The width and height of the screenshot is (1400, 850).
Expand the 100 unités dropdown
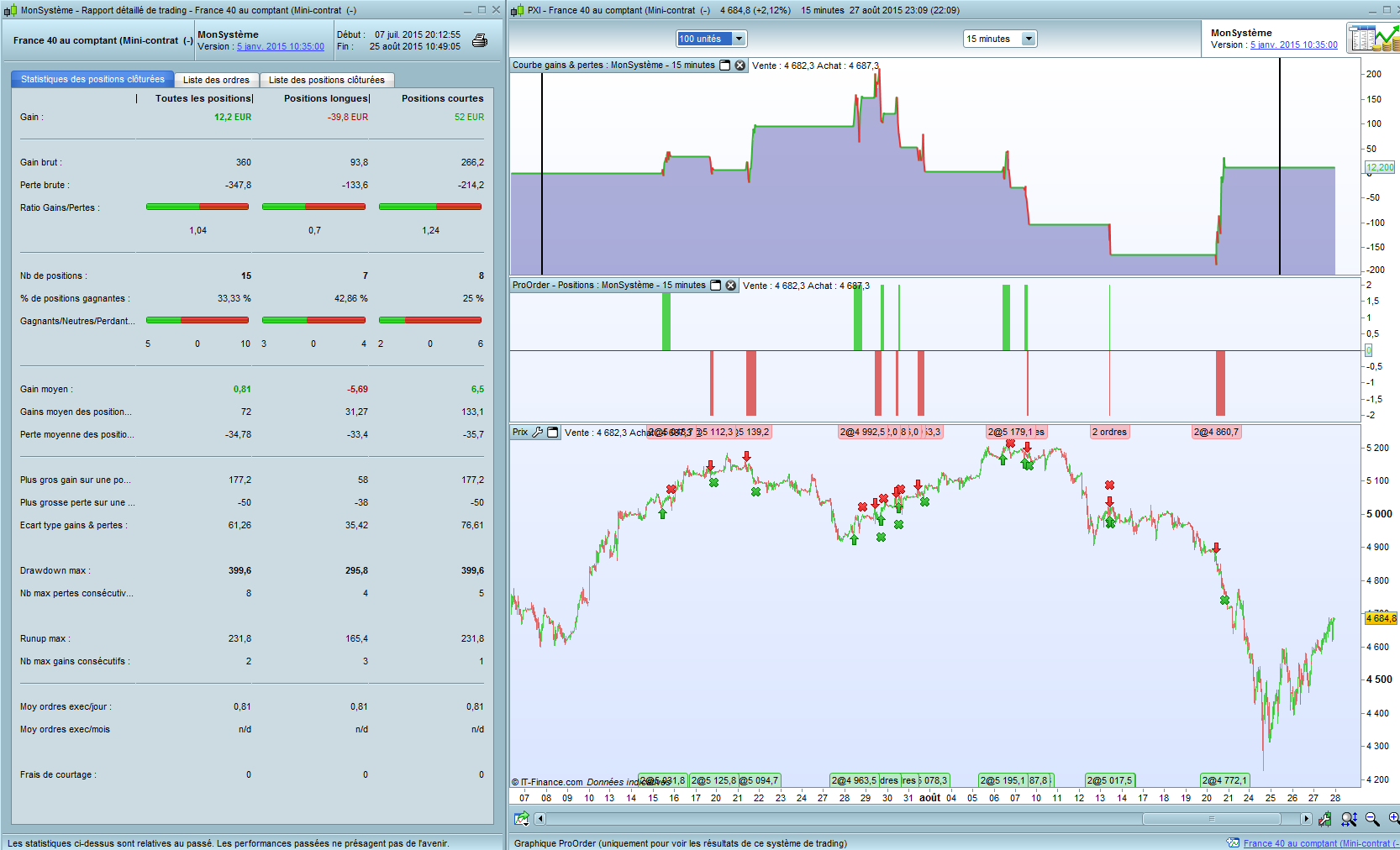pos(739,39)
